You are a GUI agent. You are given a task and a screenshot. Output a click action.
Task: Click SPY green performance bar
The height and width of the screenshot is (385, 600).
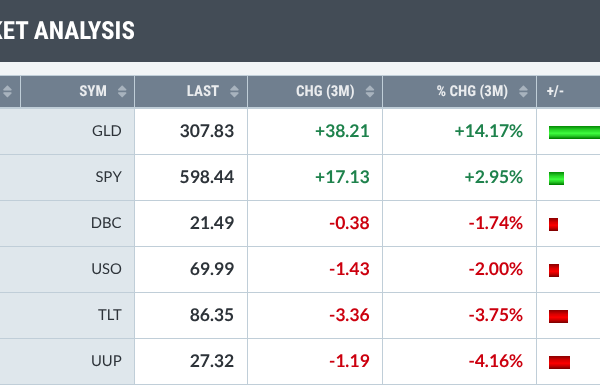[x=556, y=178]
